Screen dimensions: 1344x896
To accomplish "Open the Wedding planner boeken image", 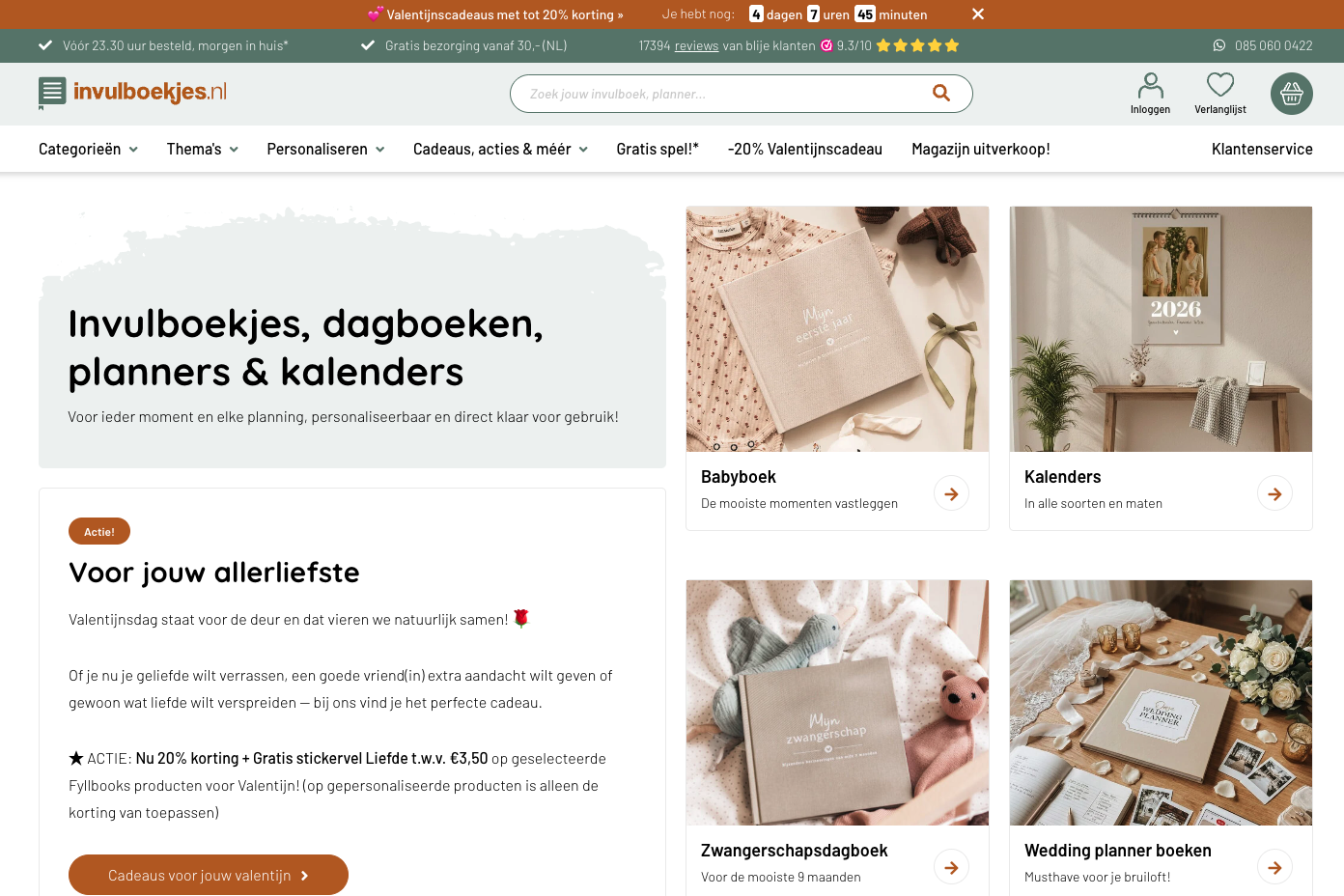I will (1161, 703).
